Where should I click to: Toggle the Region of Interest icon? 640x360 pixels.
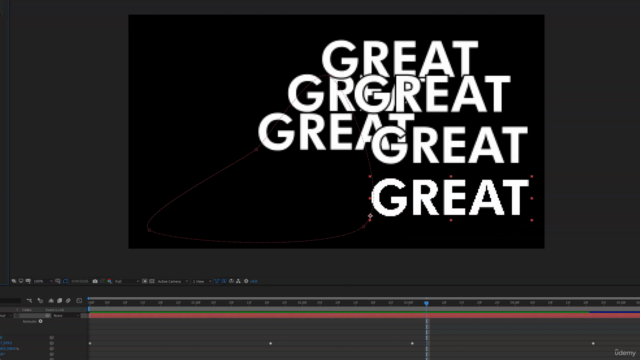click(x=144, y=281)
